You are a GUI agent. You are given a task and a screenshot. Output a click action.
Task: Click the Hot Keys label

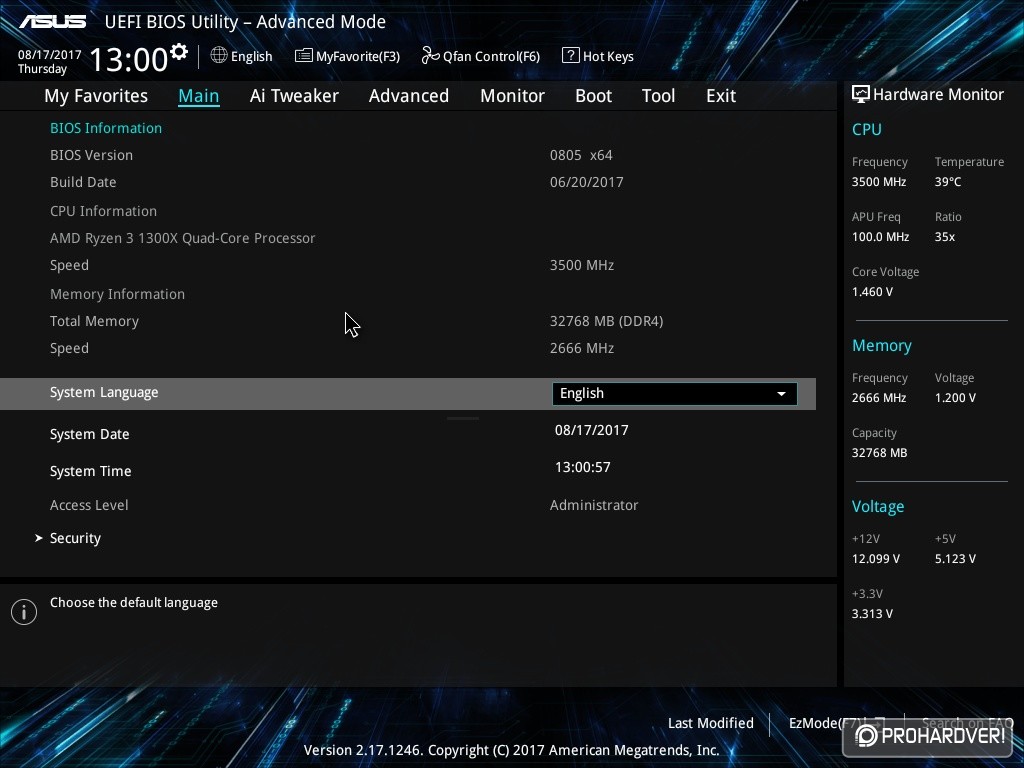coord(608,56)
